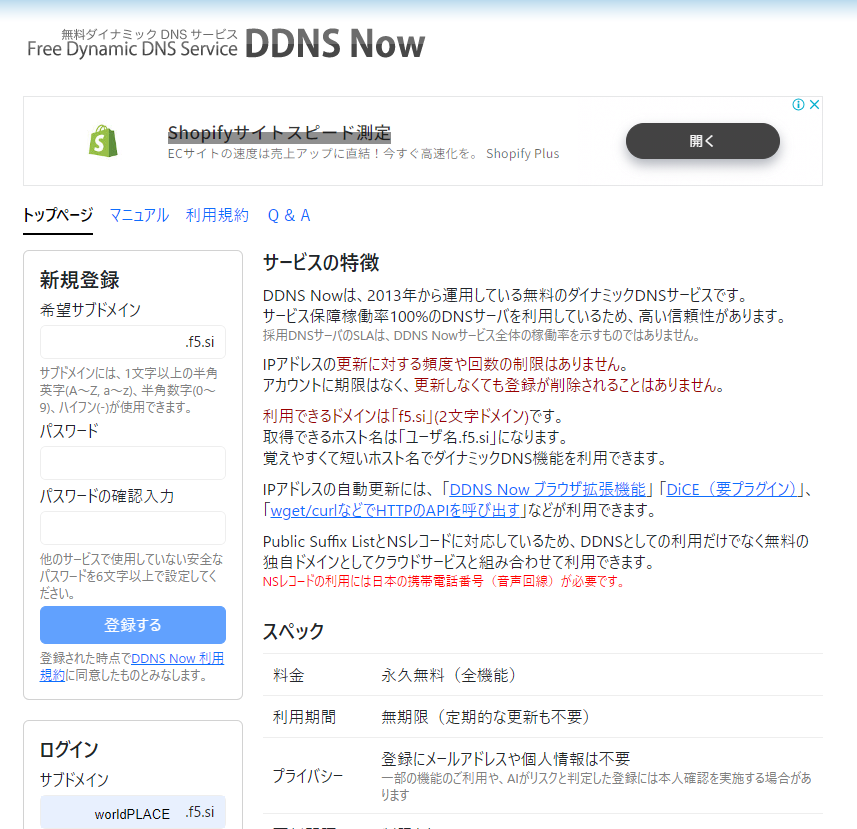
Task: Click the 新規登録 heading
Action: (x=80, y=280)
